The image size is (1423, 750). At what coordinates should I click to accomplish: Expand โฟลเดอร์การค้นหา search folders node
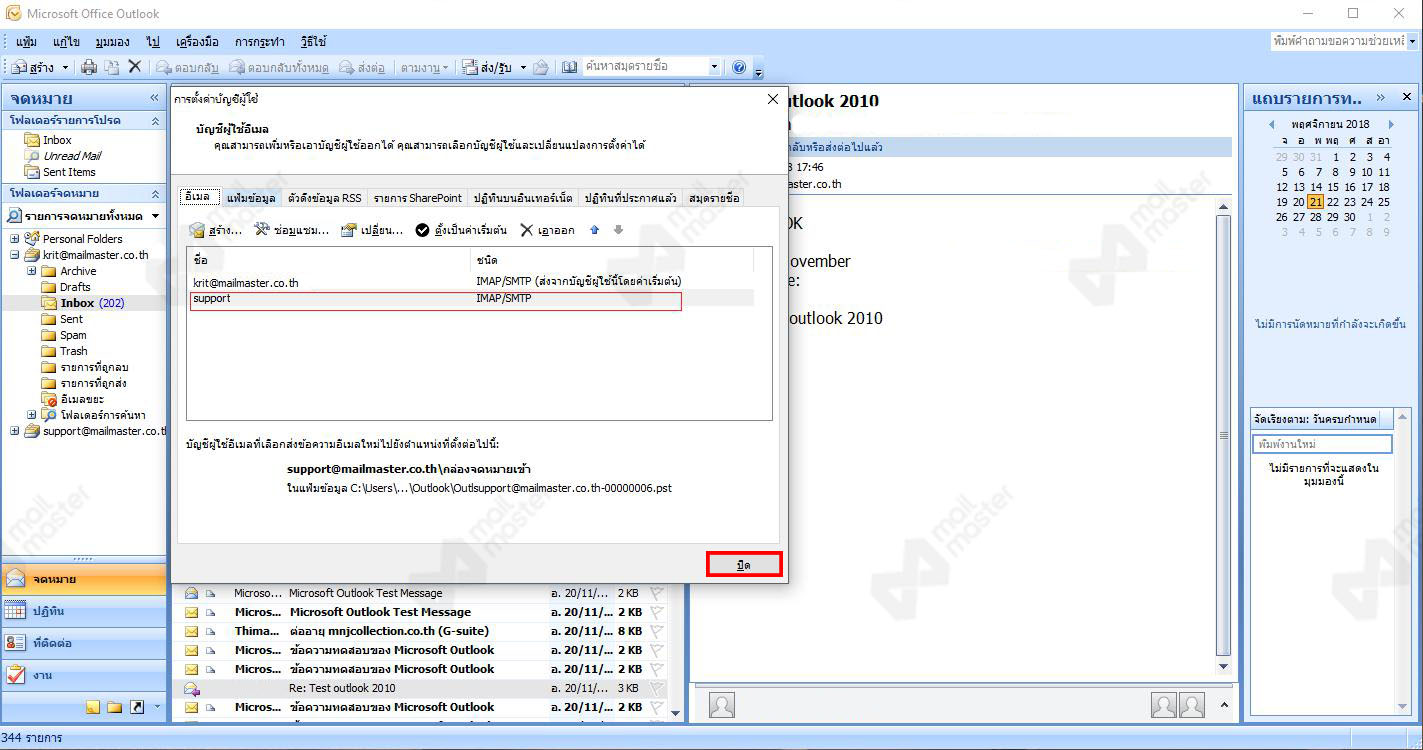click(x=31, y=415)
